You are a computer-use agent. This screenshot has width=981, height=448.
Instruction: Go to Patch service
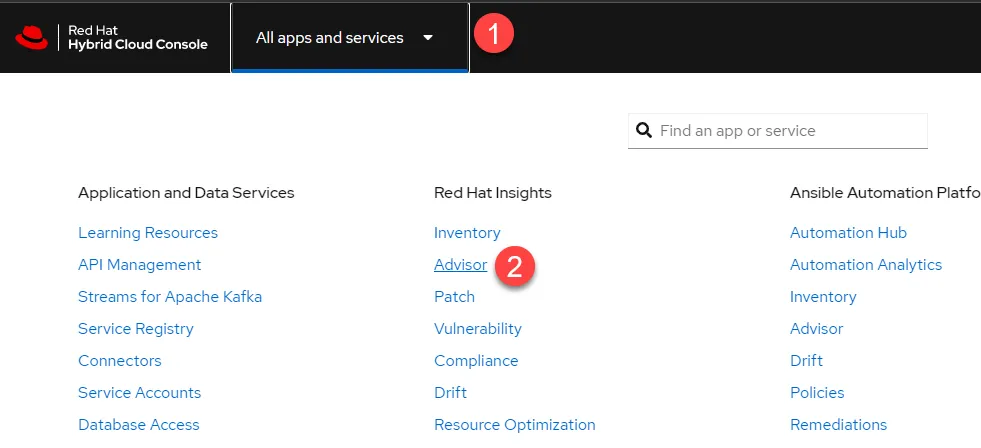[454, 297]
